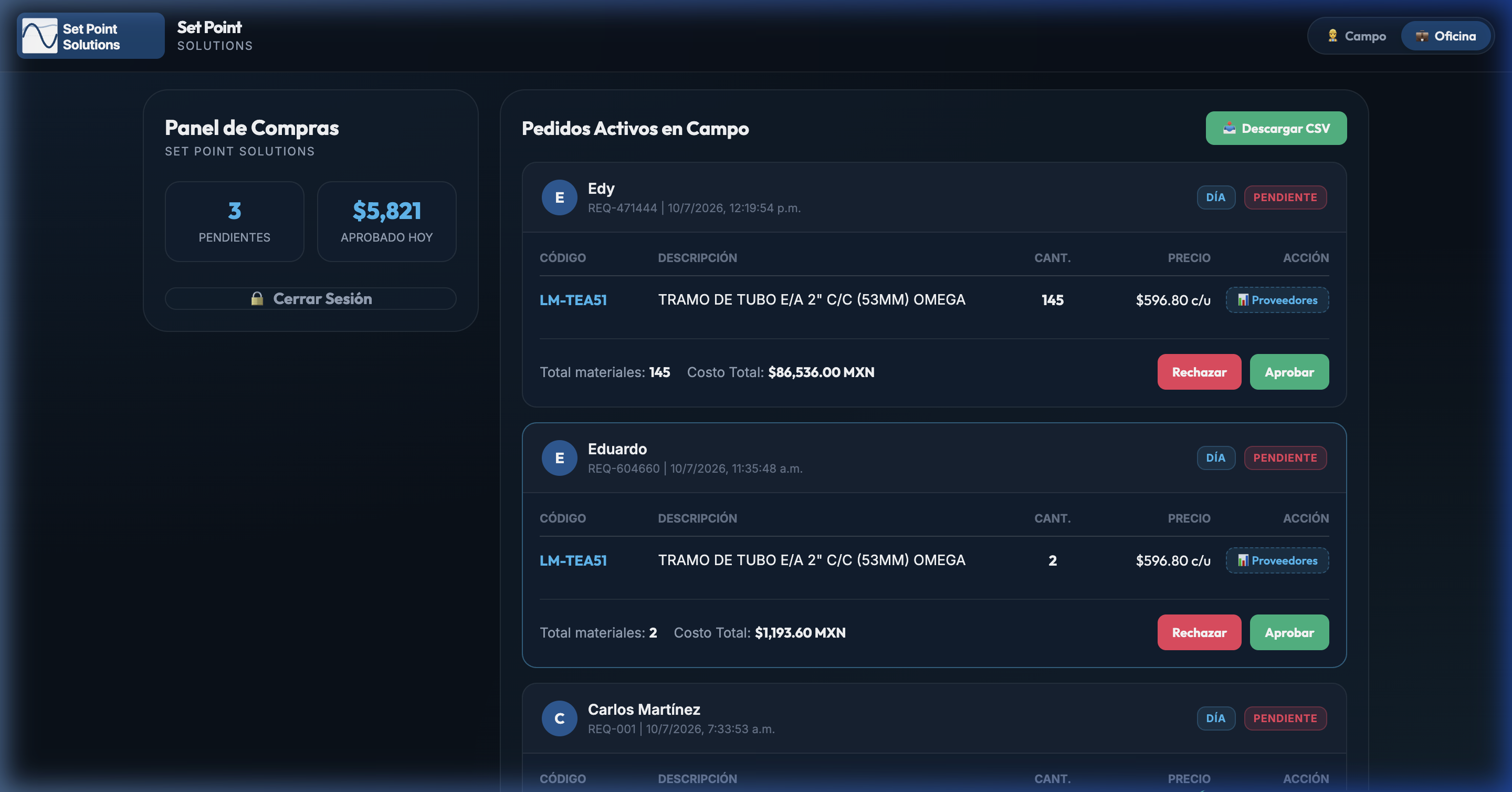
Task: Select Edy's item description TRAMO DE TUBO
Action: point(812,299)
